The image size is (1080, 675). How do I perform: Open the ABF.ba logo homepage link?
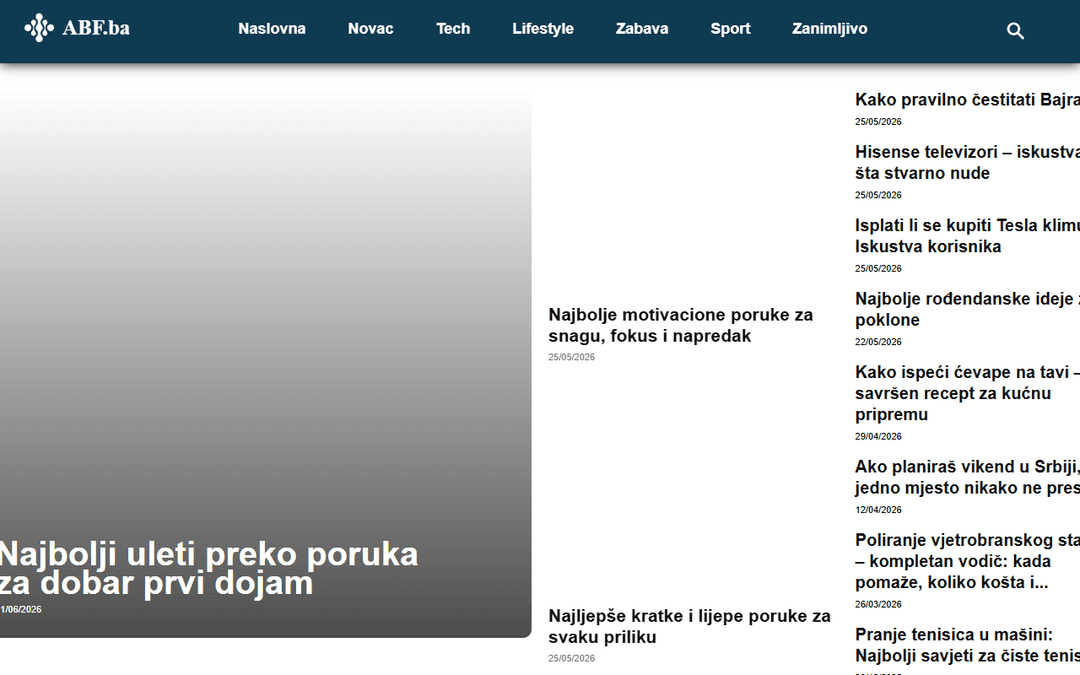pos(77,28)
